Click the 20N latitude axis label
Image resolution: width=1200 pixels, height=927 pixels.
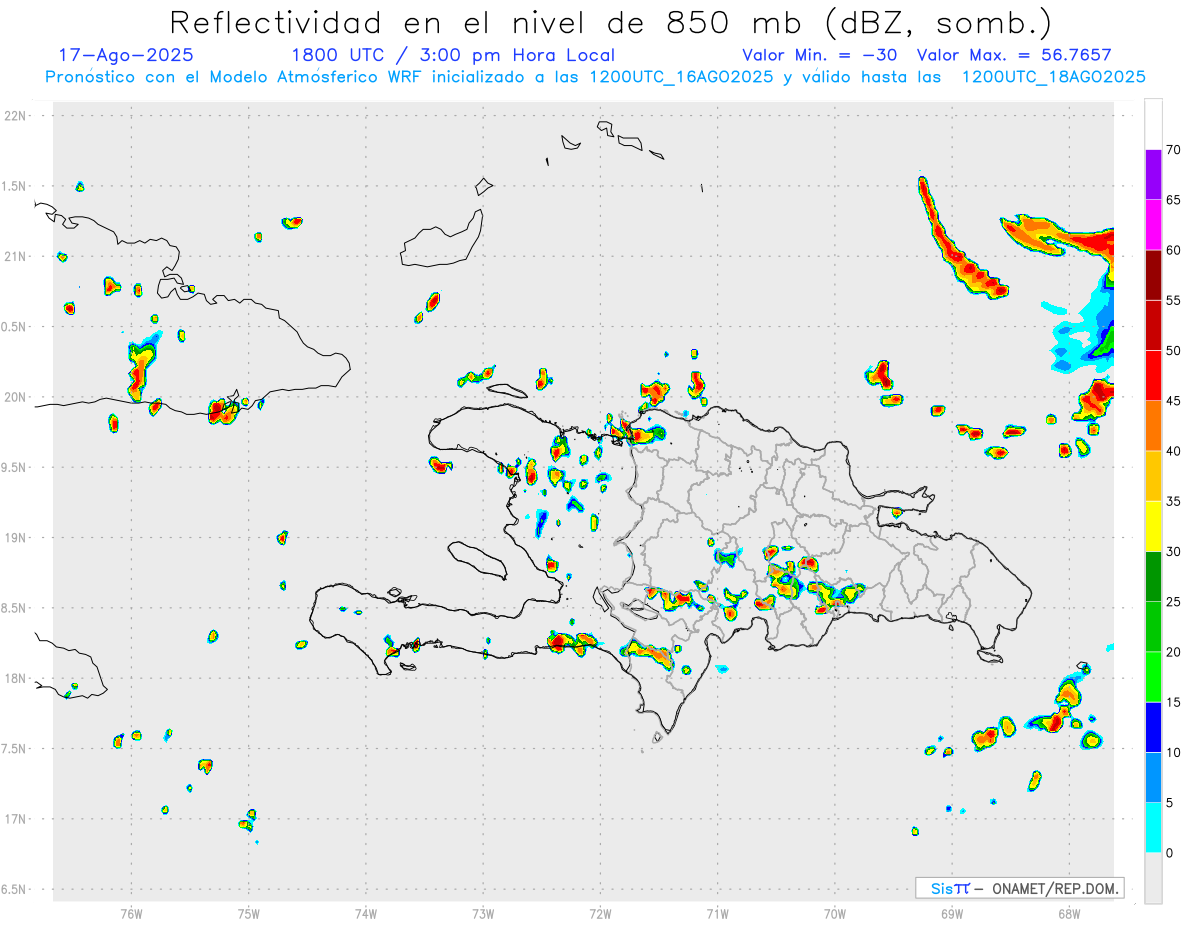[x=15, y=397]
